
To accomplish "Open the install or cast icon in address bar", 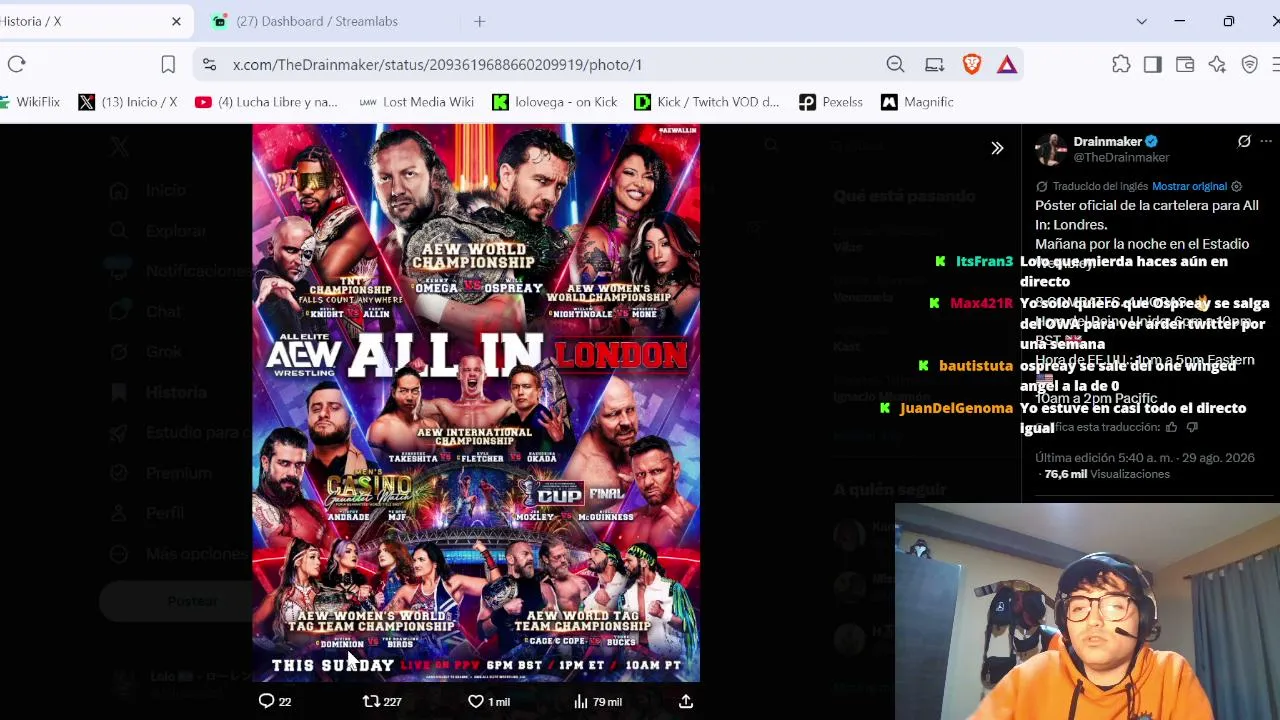I will click(x=934, y=64).
